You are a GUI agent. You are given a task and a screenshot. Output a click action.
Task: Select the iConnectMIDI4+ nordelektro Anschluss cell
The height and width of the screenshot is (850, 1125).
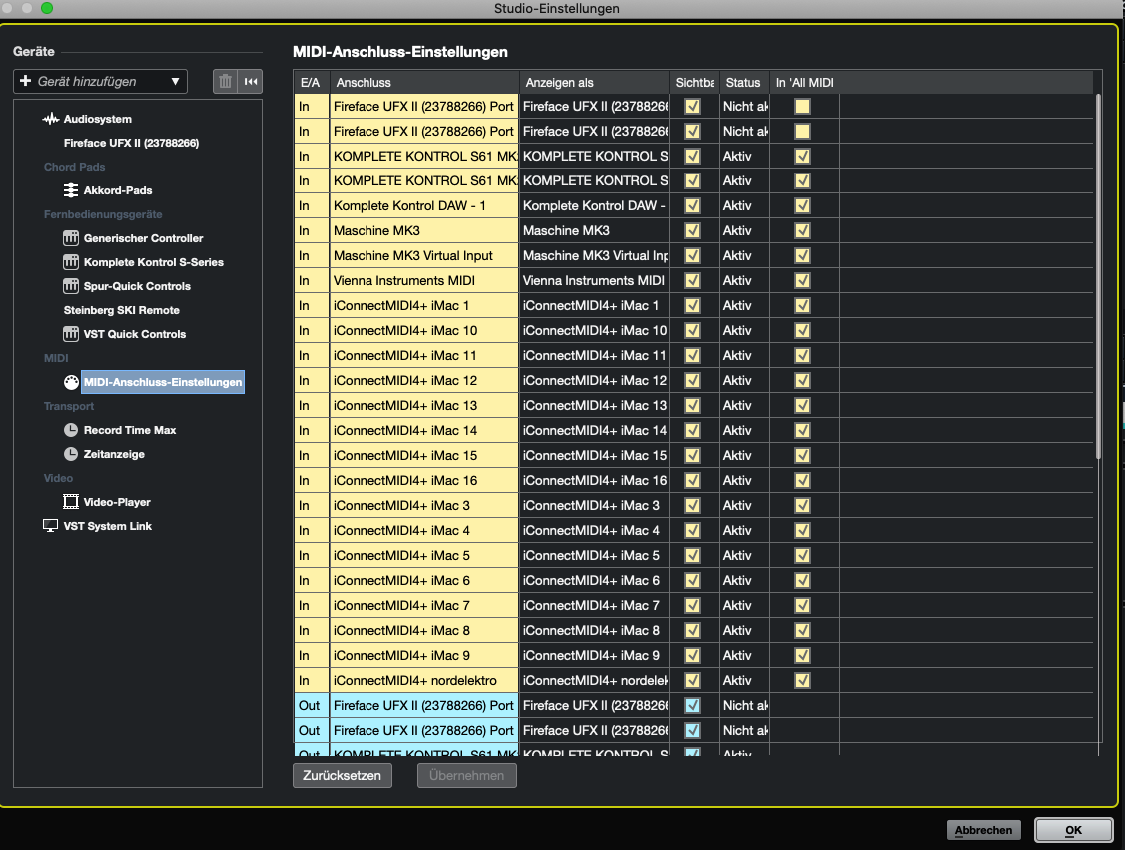(x=424, y=681)
